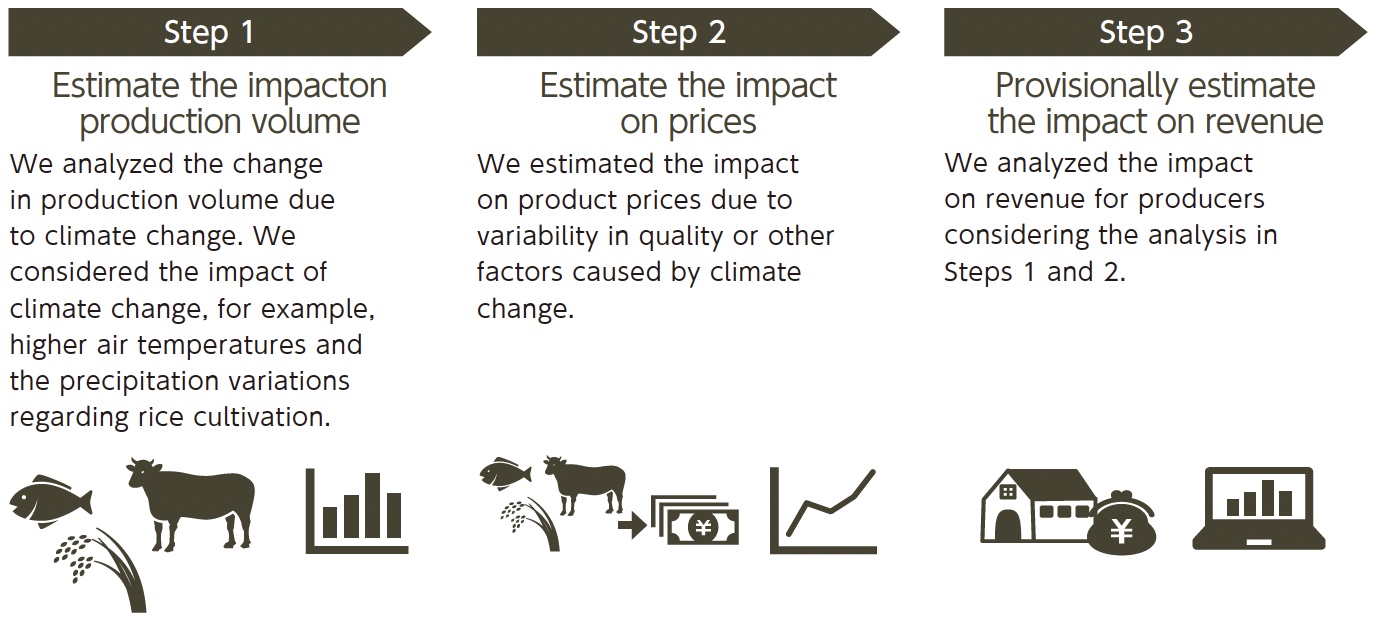Open the standalone bar chart icon in Step 1

click(357, 510)
